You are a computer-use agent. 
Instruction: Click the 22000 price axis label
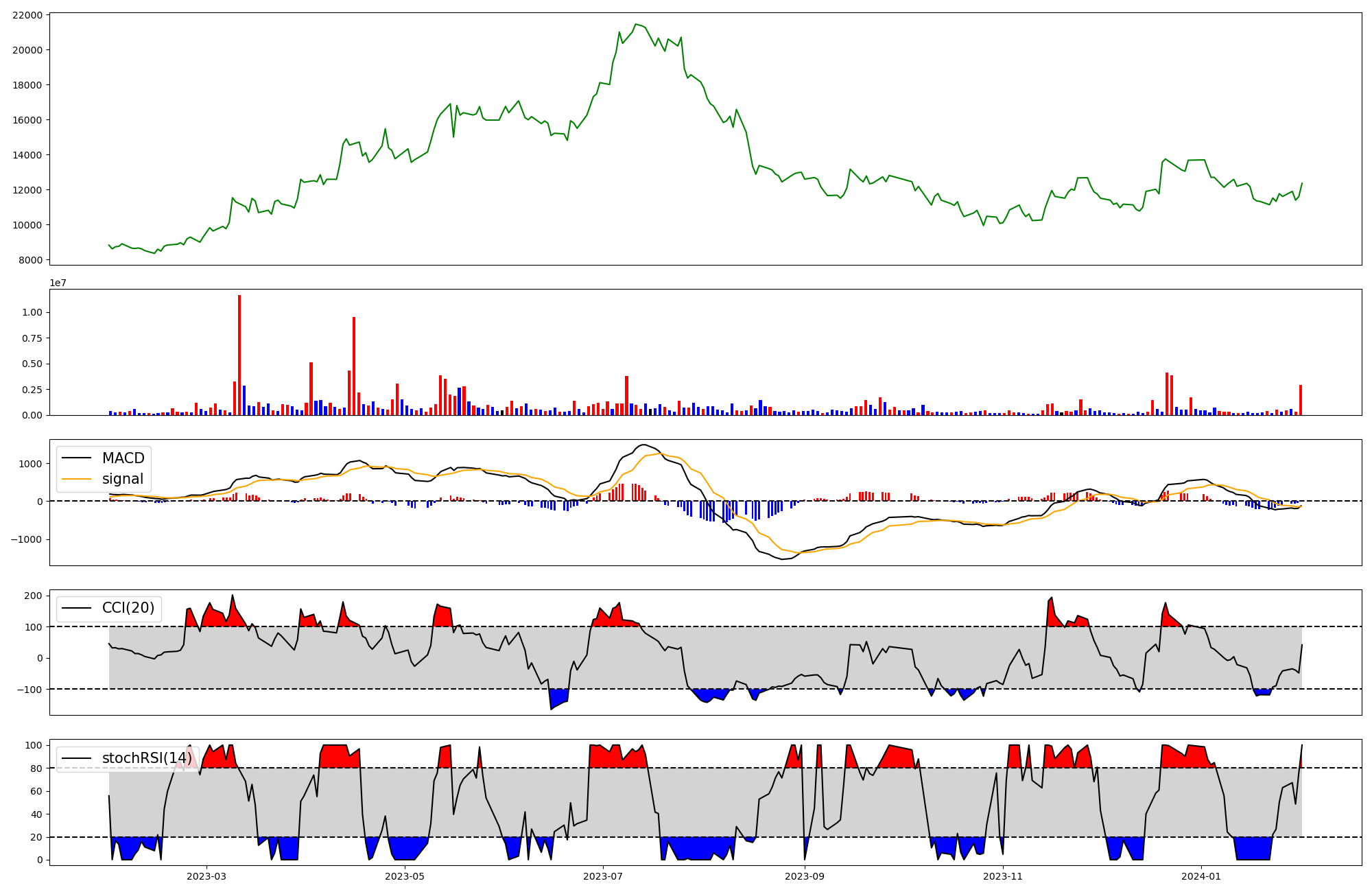(27, 15)
